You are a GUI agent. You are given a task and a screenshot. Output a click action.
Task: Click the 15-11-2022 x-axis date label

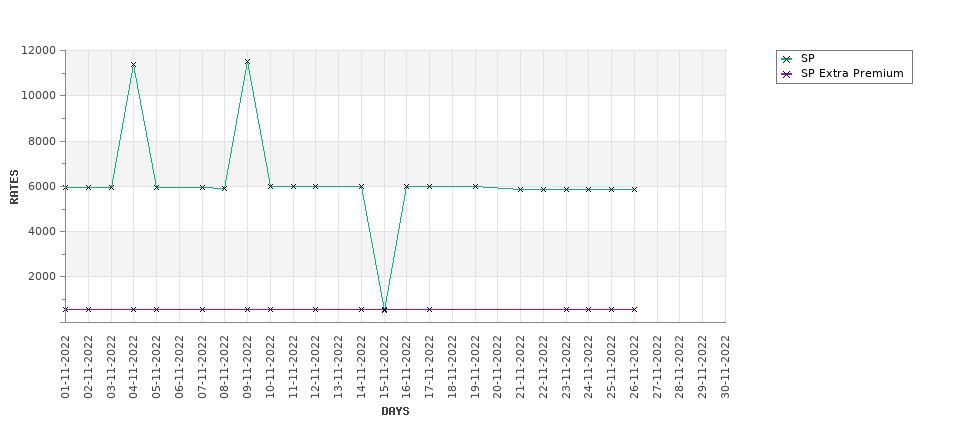(x=384, y=367)
